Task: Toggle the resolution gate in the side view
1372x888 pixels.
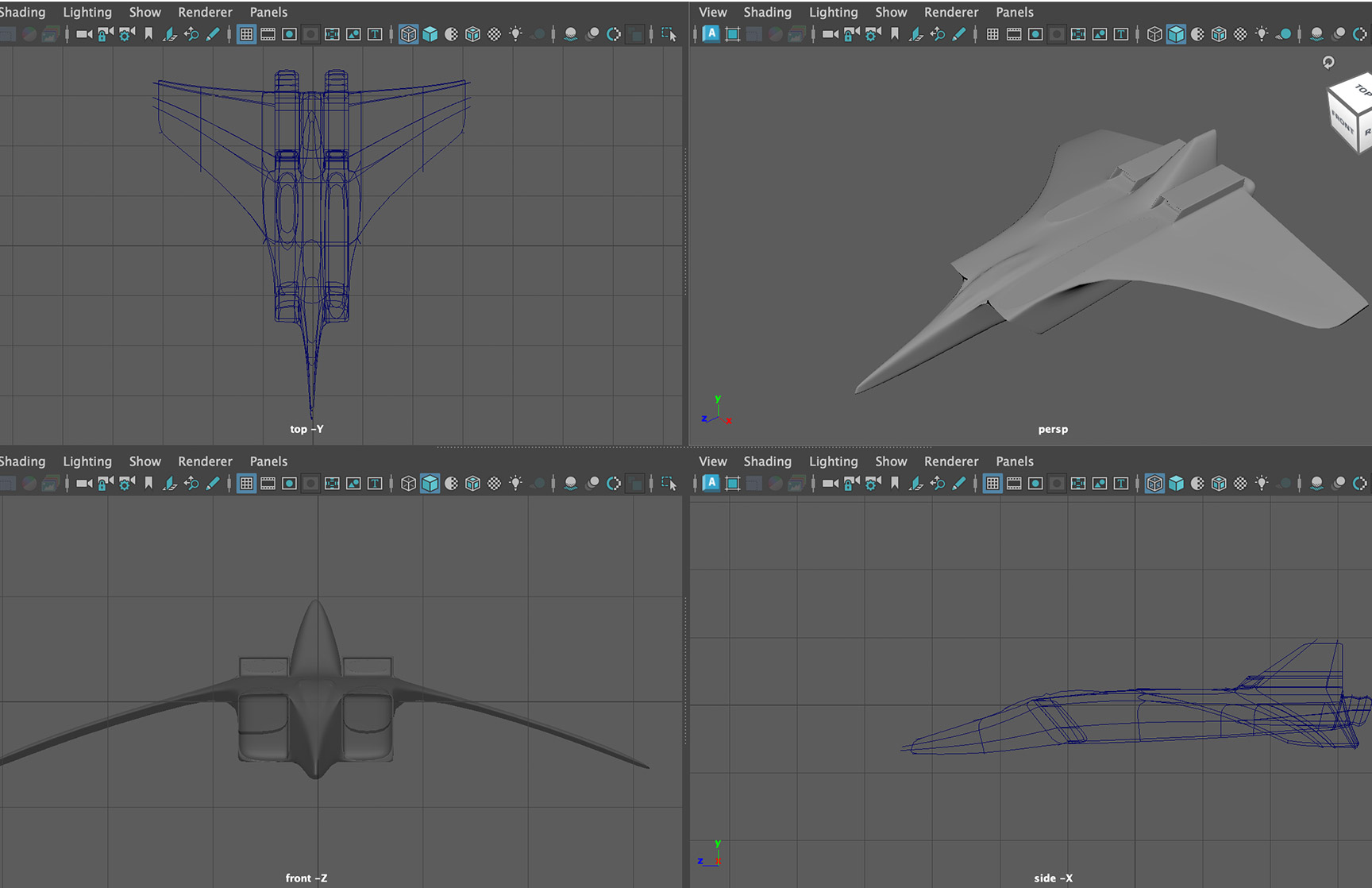Action: pos(1035,483)
